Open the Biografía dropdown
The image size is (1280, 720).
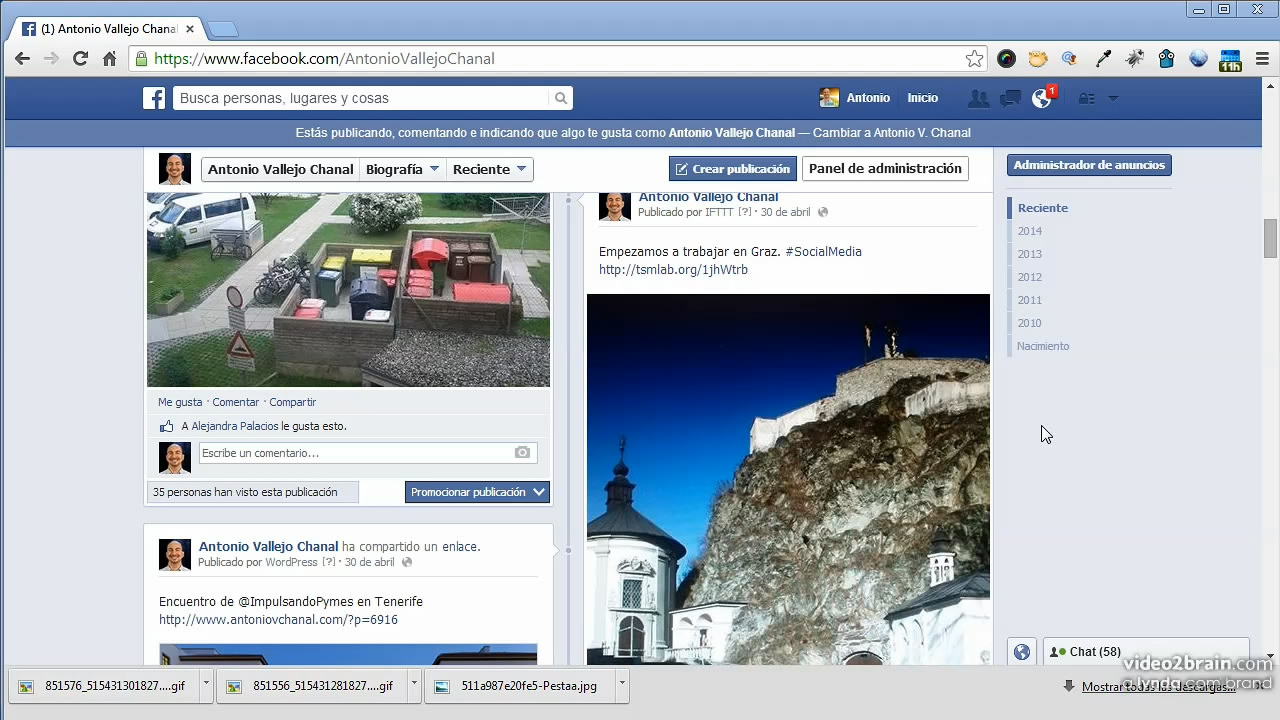point(403,169)
